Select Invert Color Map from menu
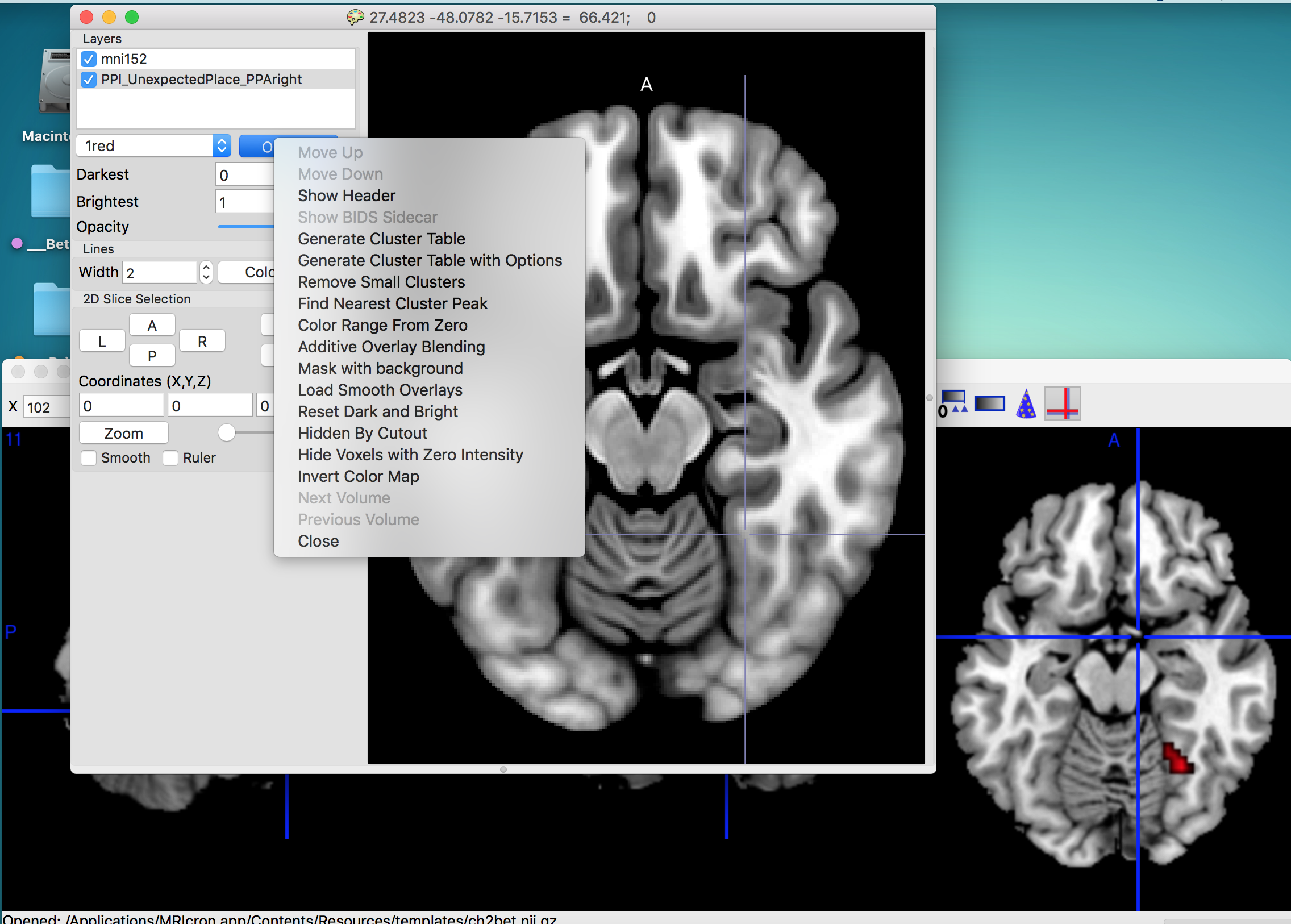The width and height of the screenshot is (1291, 924). click(359, 476)
